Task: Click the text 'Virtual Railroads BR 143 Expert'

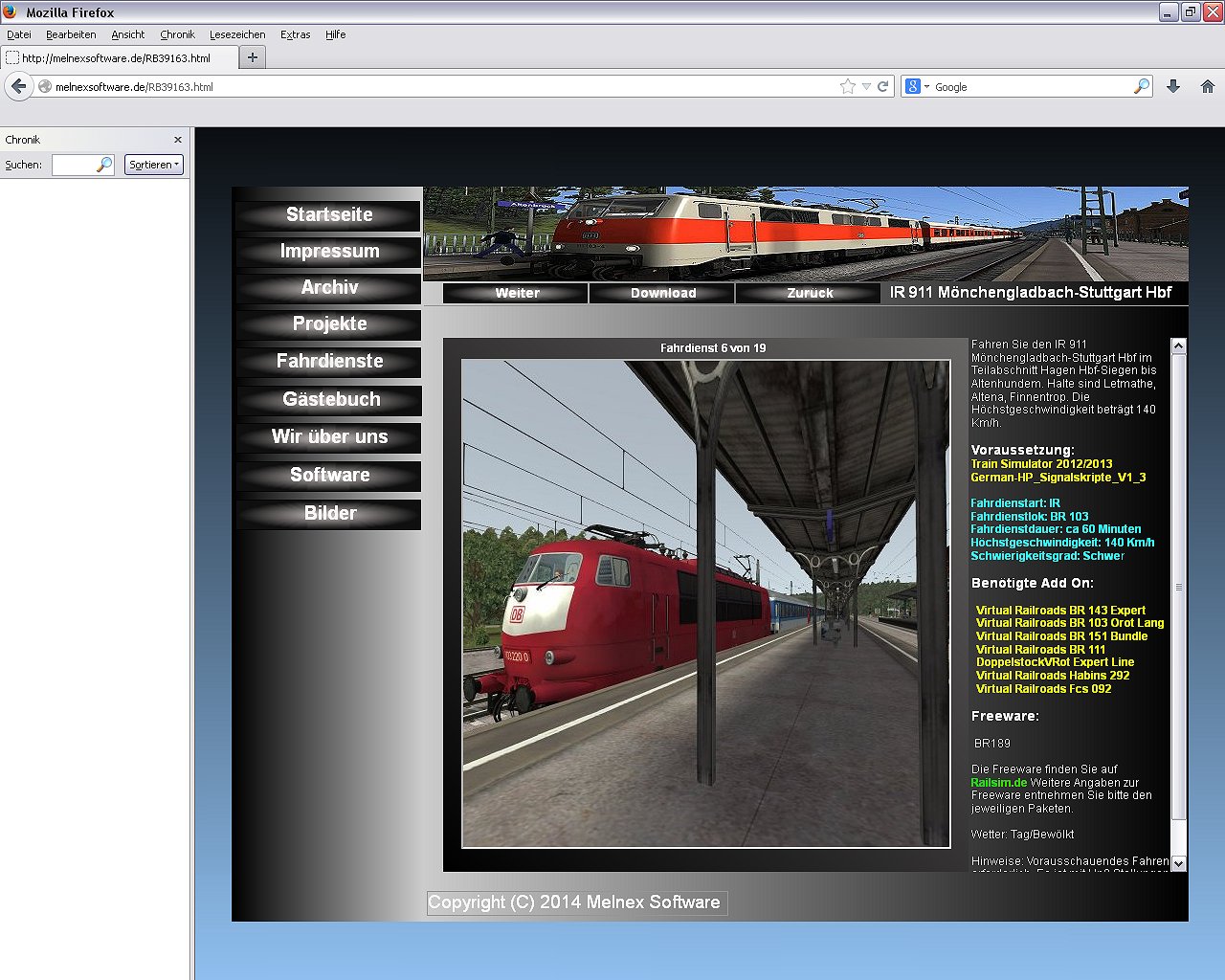Action: [x=1060, y=611]
